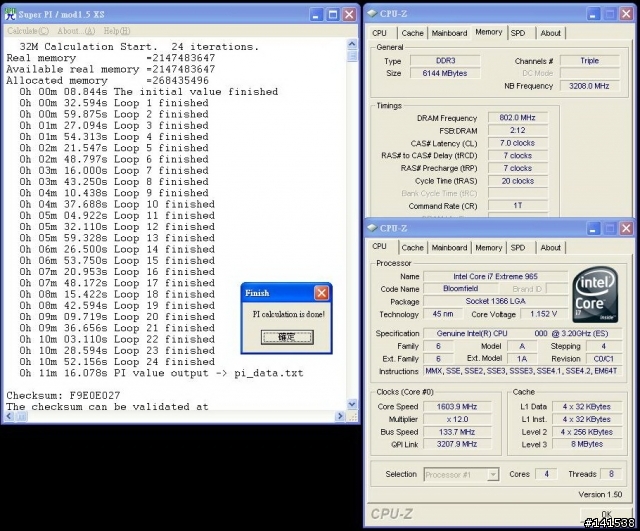The width and height of the screenshot is (640, 531).
Task: Click the Technology value 45 nm
Action: (443, 314)
